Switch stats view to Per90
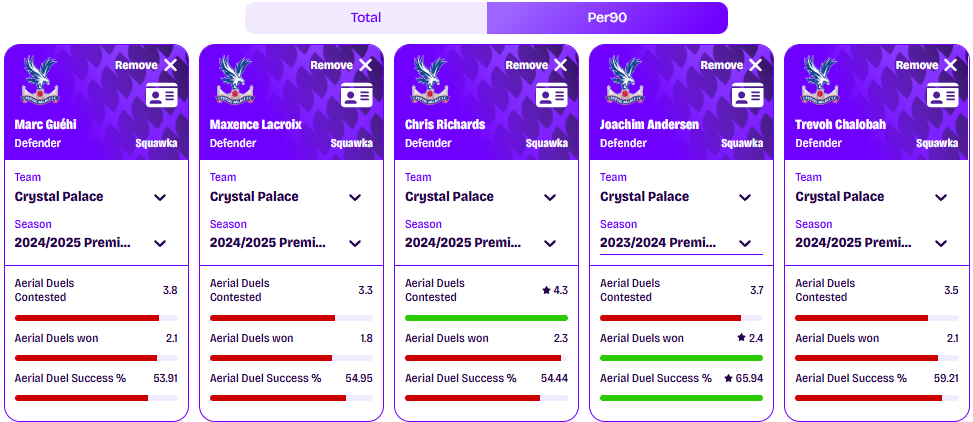The width and height of the screenshot is (973, 422). click(607, 17)
